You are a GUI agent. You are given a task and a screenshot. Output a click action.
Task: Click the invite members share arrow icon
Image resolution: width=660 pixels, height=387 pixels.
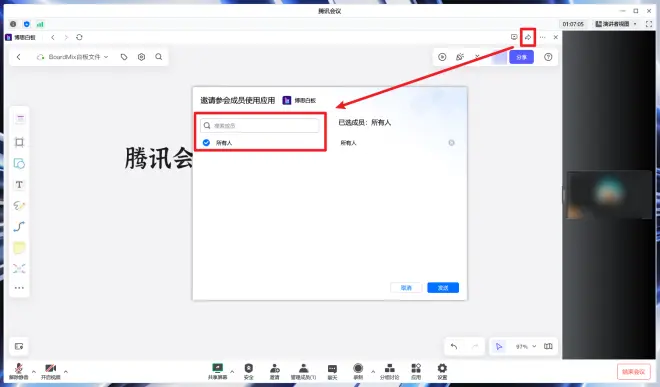(528, 37)
